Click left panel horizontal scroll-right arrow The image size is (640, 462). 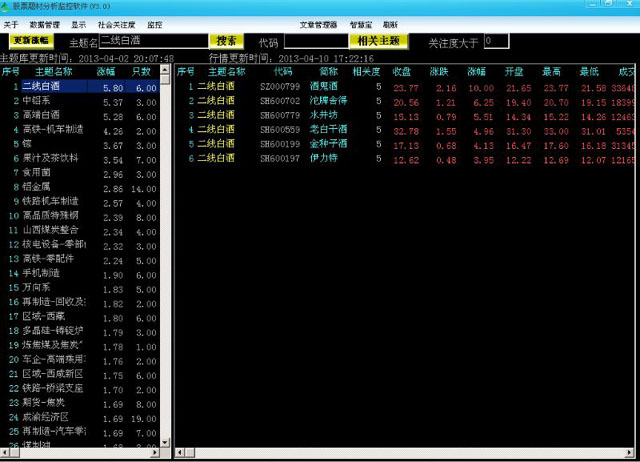[x=155, y=452]
